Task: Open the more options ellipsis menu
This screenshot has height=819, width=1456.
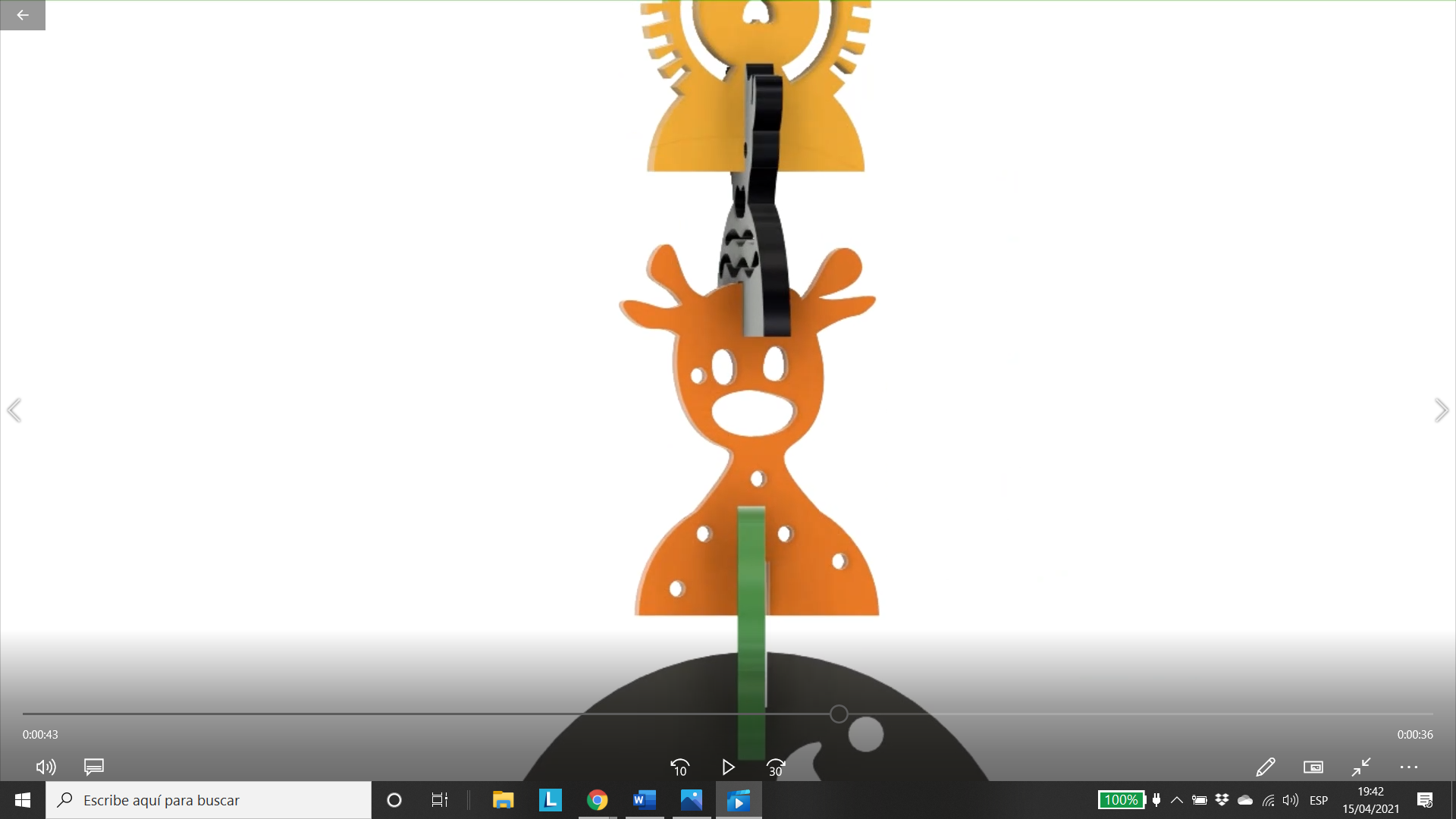Action: tap(1409, 767)
